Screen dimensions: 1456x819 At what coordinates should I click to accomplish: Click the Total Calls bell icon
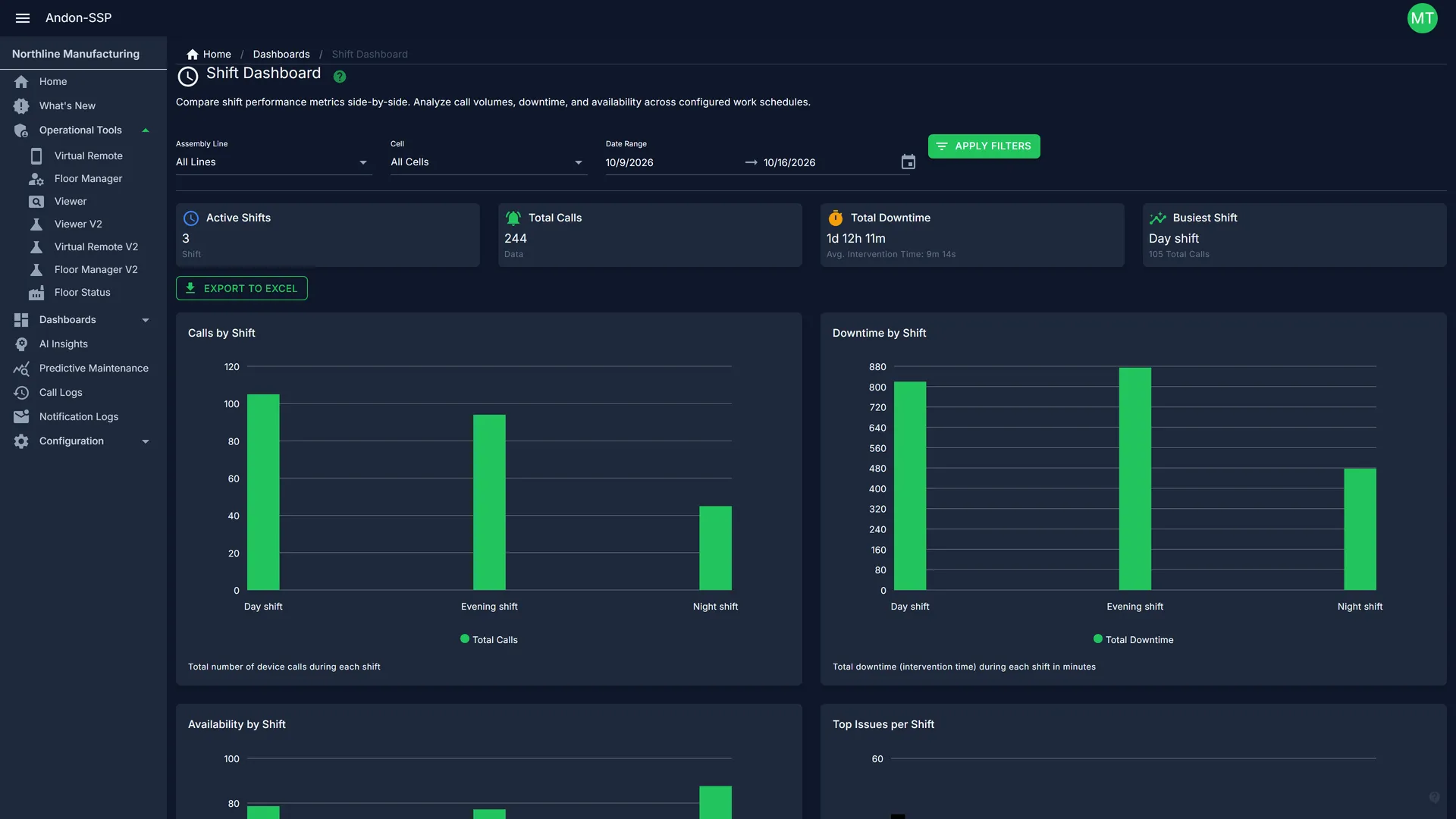[513, 218]
